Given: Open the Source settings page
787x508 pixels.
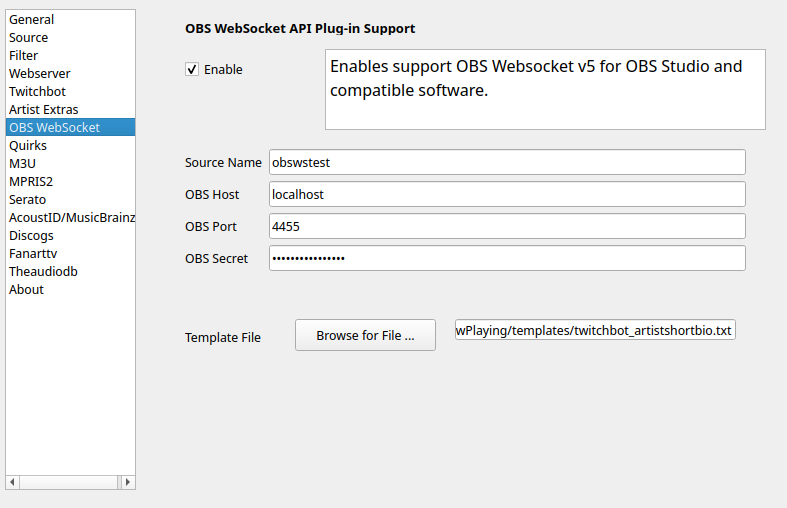Looking at the screenshot, I should point(29,38).
